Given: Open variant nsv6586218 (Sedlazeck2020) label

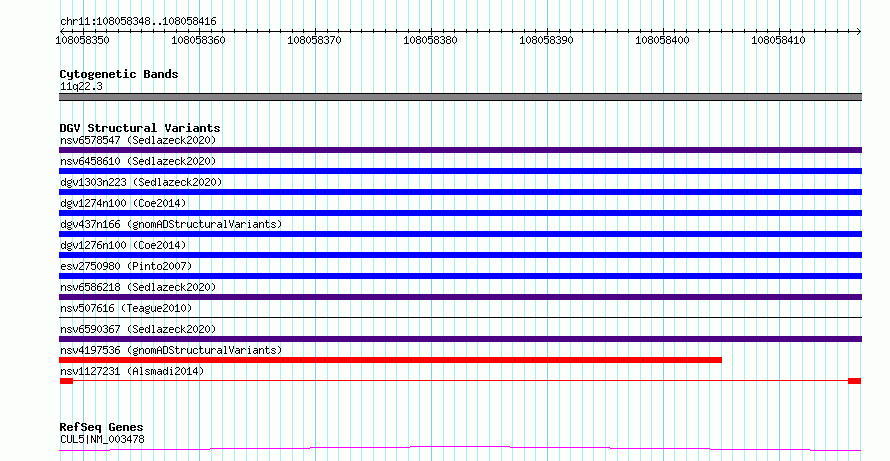Looking at the screenshot, I should (138, 287).
